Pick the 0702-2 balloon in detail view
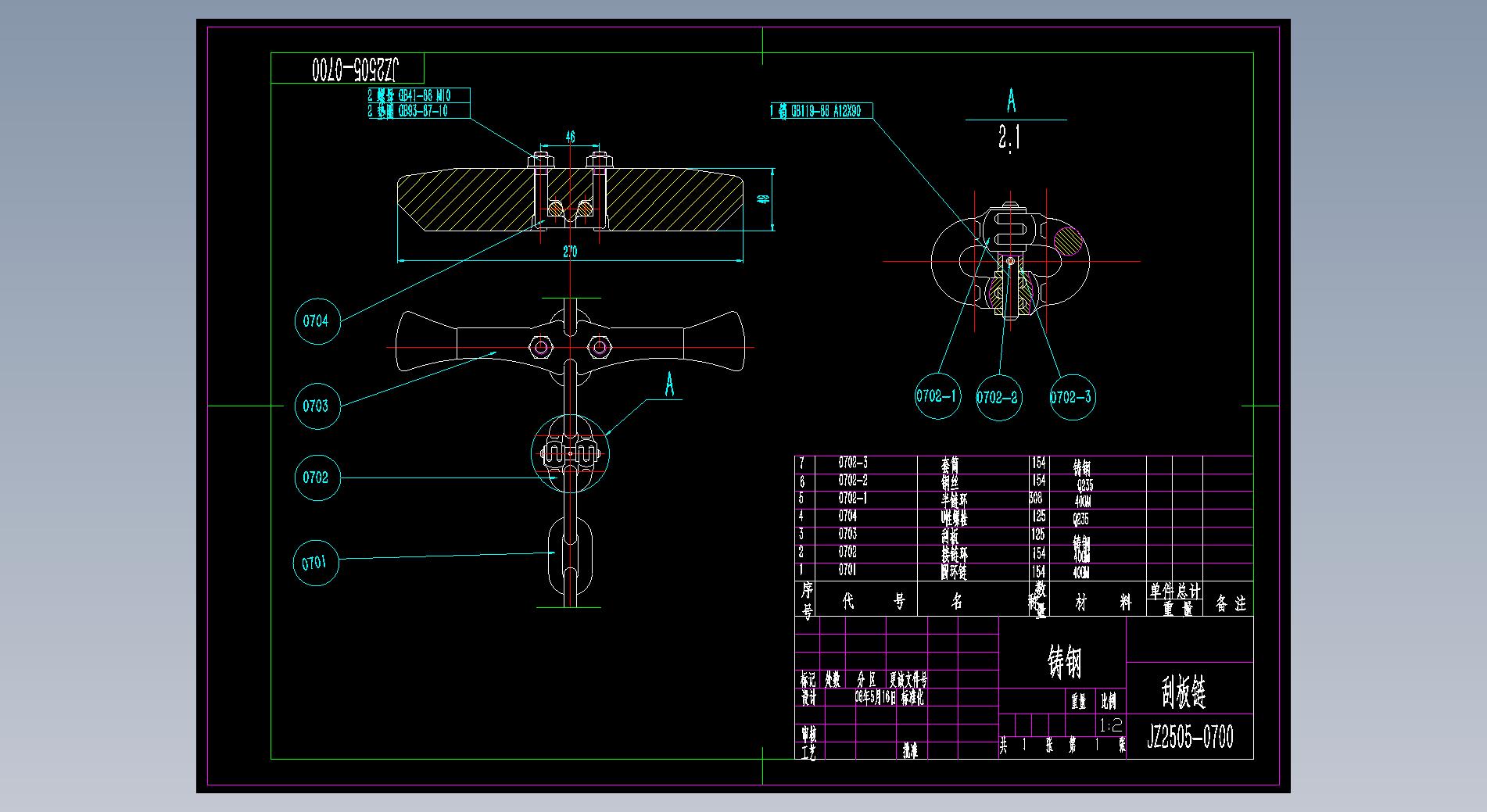Image resolution: width=1487 pixels, height=812 pixels. tap(998, 397)
